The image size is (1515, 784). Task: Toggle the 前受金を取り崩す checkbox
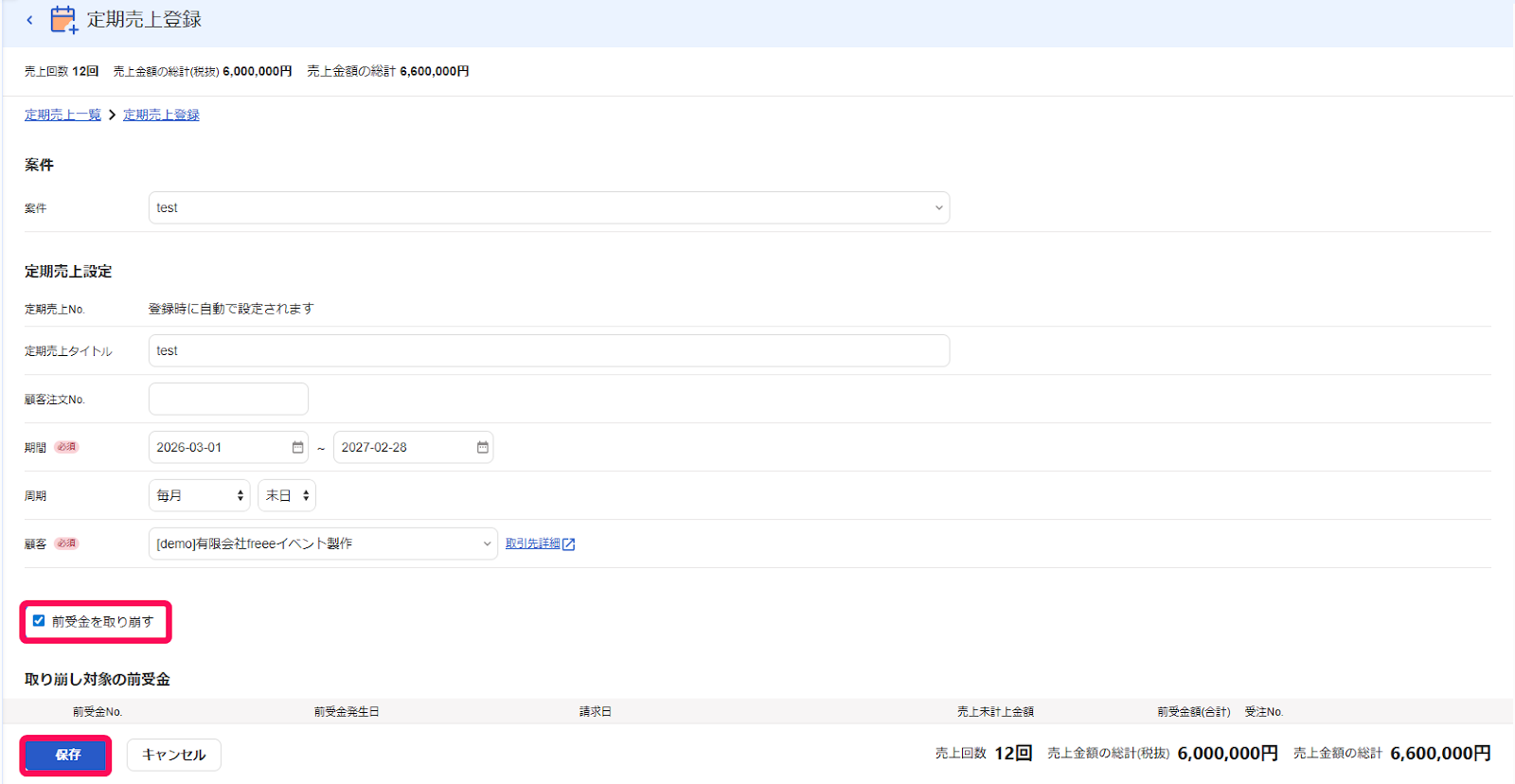click(39, 621)
